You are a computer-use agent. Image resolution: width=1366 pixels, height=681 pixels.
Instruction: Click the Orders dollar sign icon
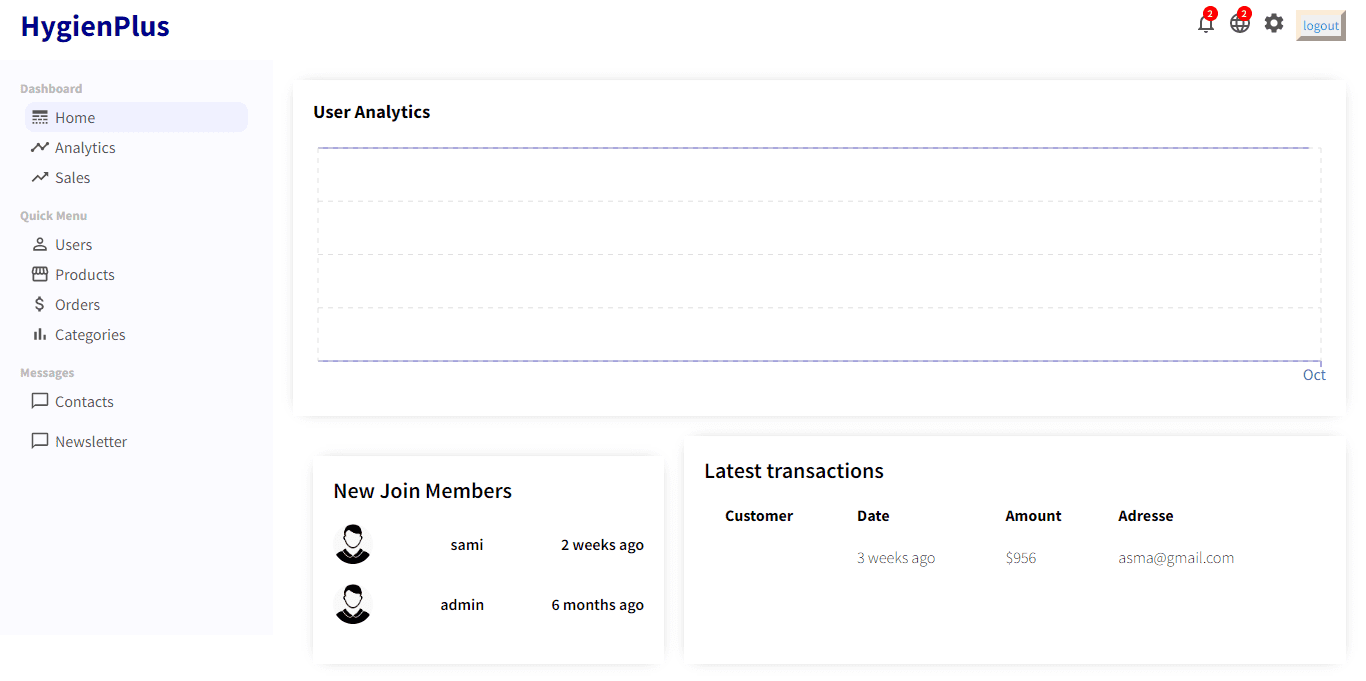coord(40,304)
